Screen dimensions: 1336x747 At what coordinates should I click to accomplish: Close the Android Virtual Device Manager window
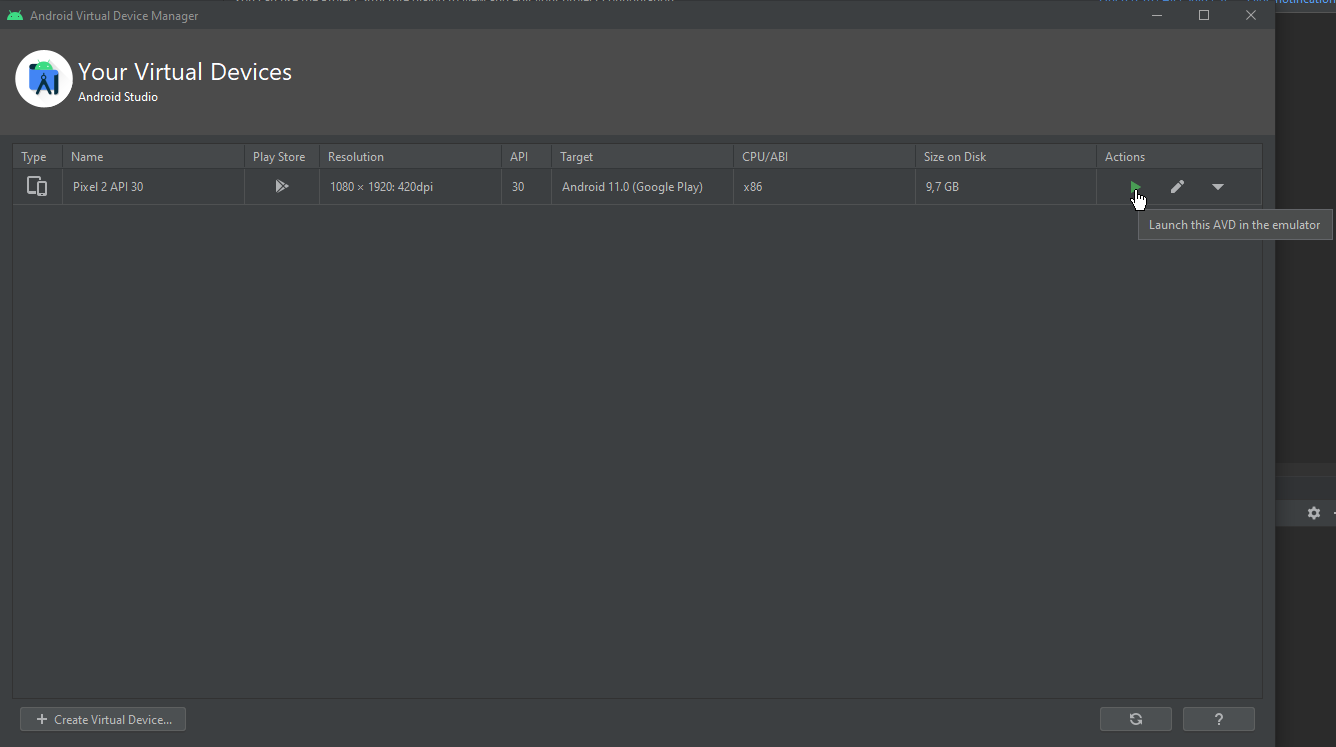pyautogui.click(x=1251, y=15)
